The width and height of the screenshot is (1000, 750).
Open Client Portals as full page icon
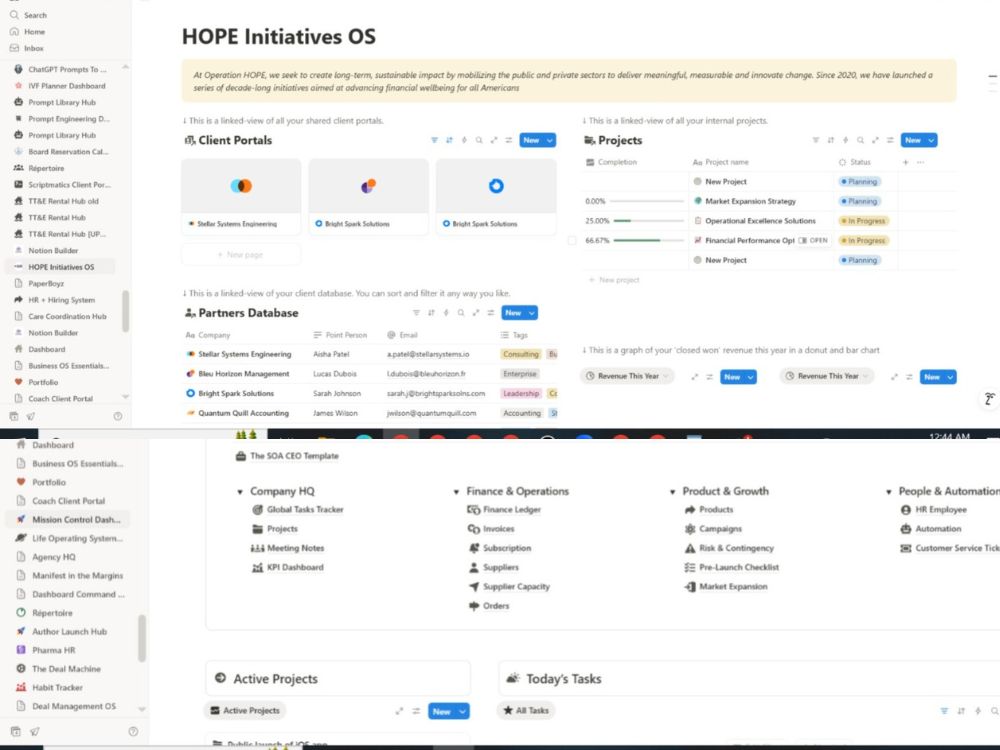[x=494, y=140]
